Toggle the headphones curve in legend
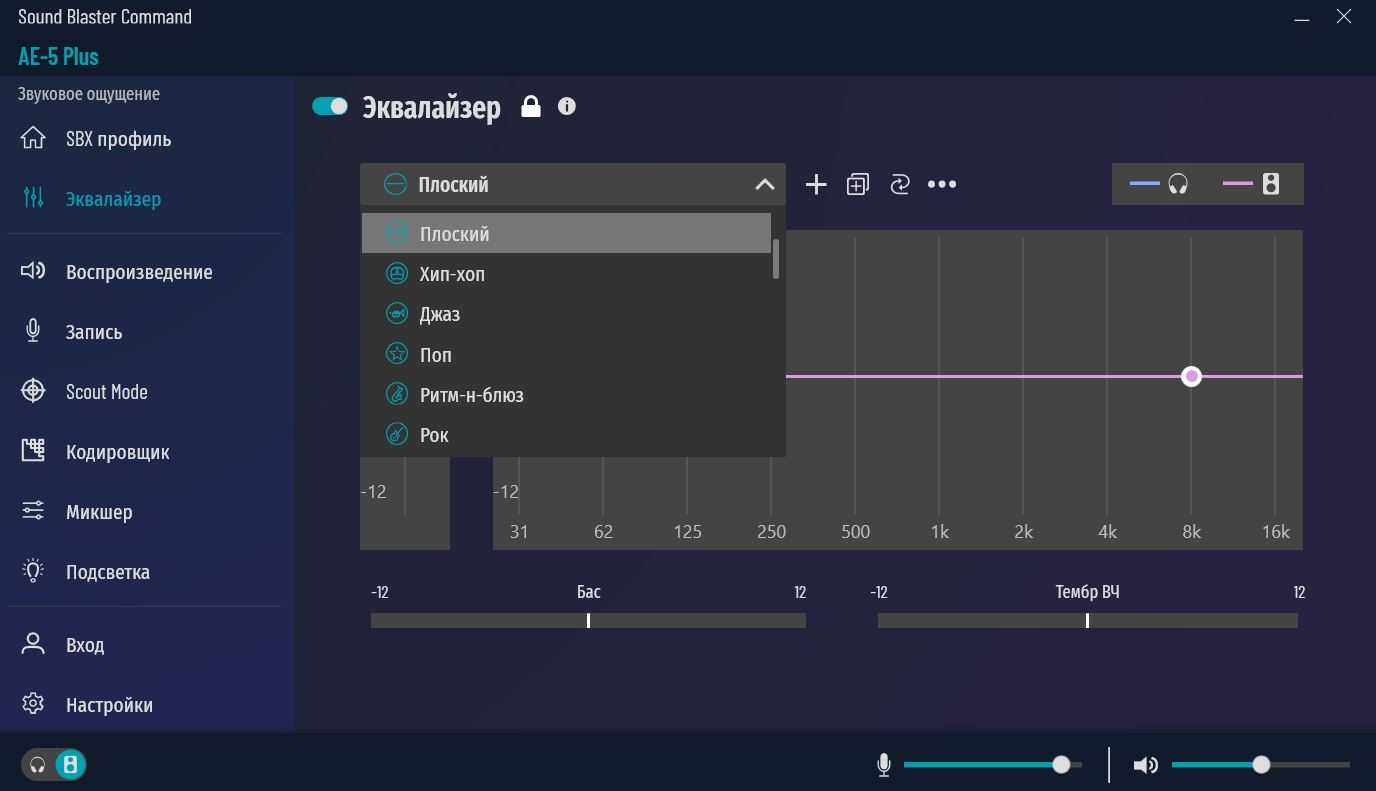Viewport: 1376px width, 791px height. click(x=1160, y=184)
